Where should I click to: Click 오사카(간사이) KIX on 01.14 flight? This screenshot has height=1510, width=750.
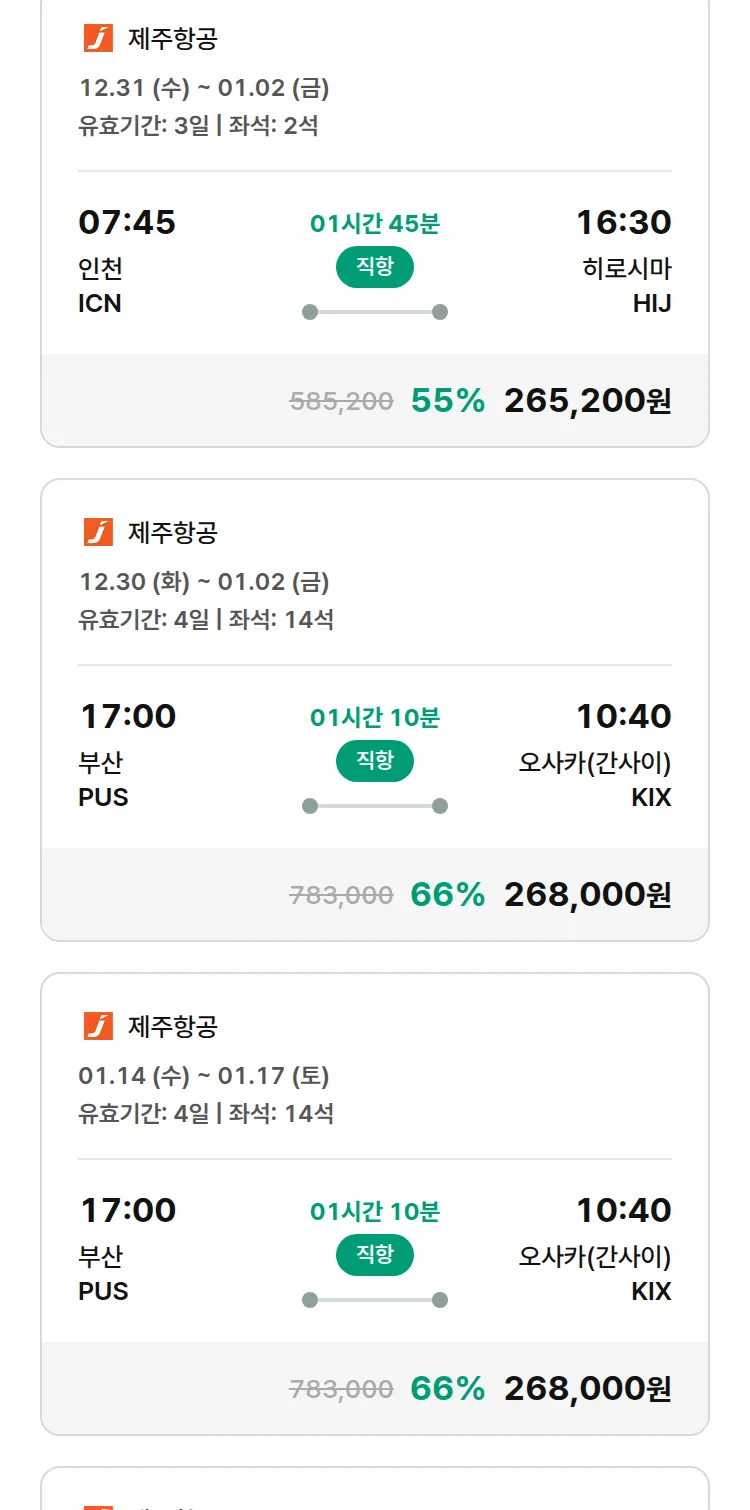point(595,1273)
